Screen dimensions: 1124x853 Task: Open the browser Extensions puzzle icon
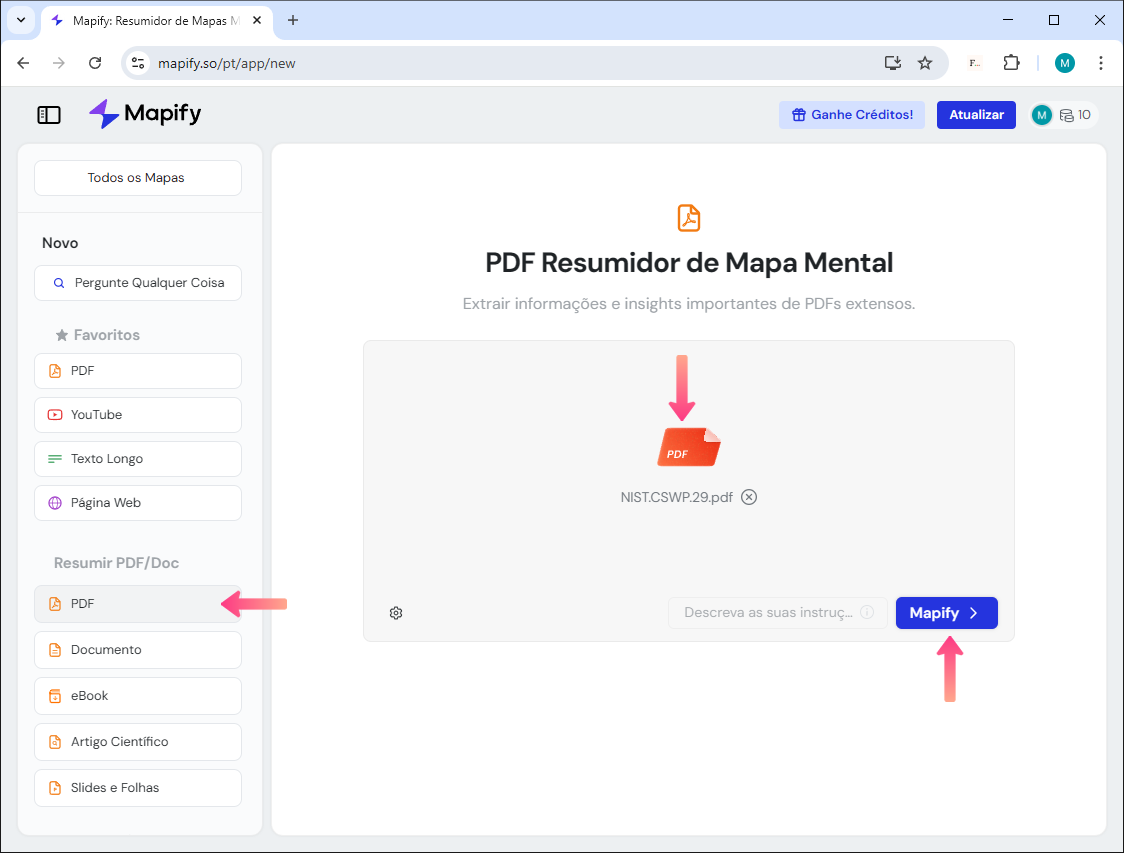click(1011, 63)
